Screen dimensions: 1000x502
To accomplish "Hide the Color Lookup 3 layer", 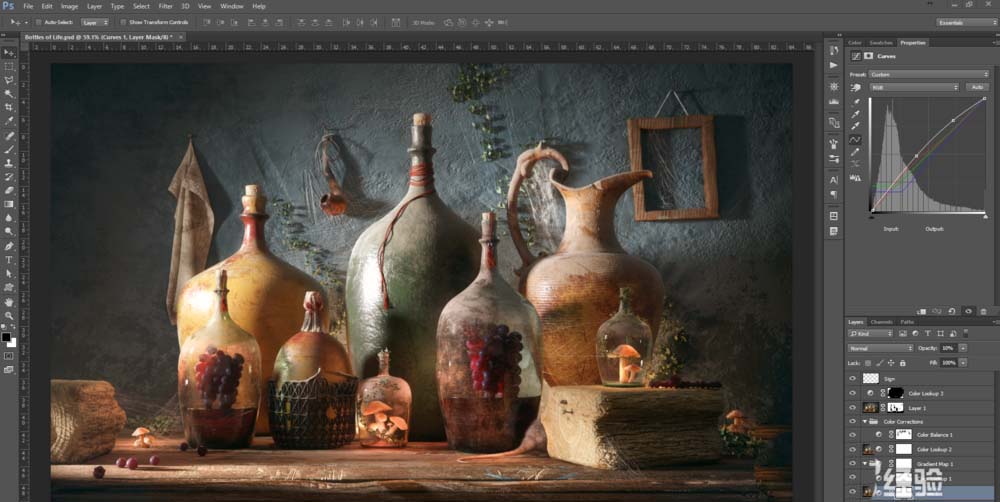I will (x=852, y=393).
